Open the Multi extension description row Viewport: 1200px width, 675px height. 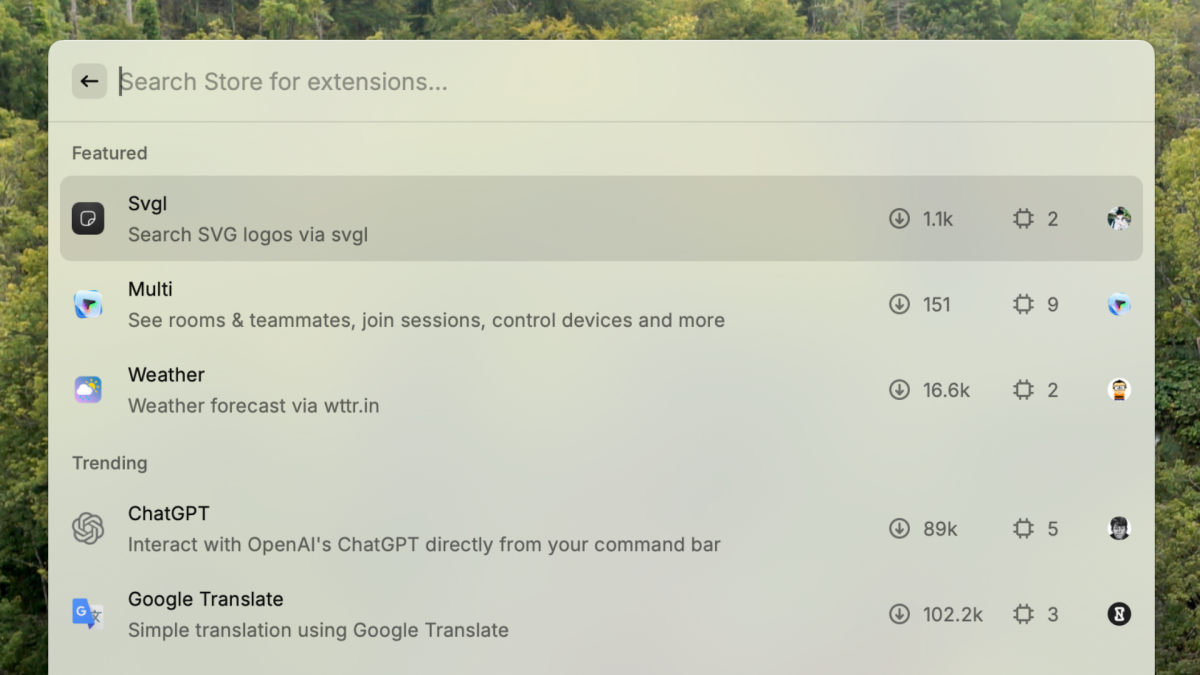(x=426, y=320)
